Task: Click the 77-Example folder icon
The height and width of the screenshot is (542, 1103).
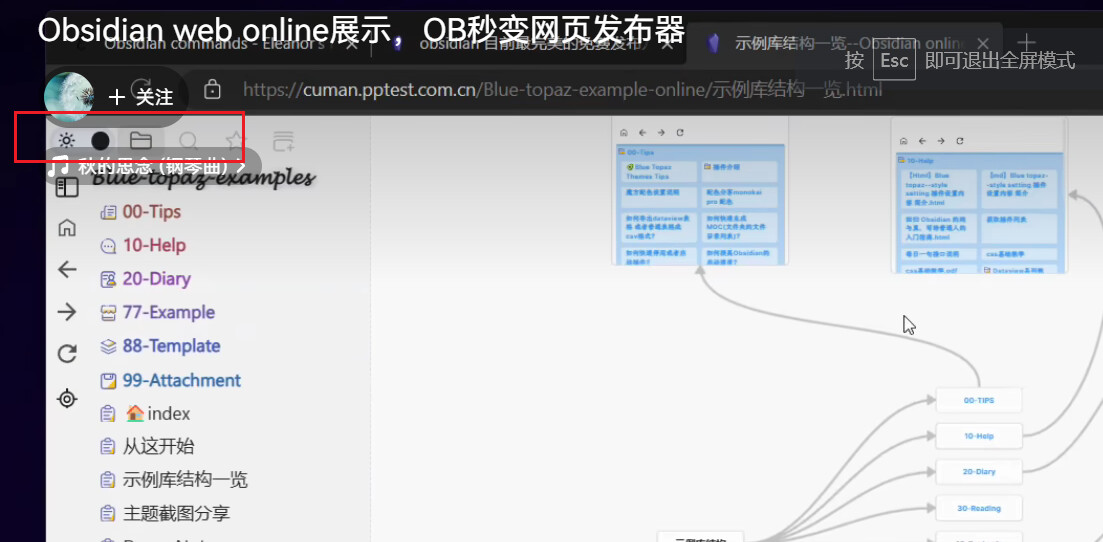Action: 108,313
